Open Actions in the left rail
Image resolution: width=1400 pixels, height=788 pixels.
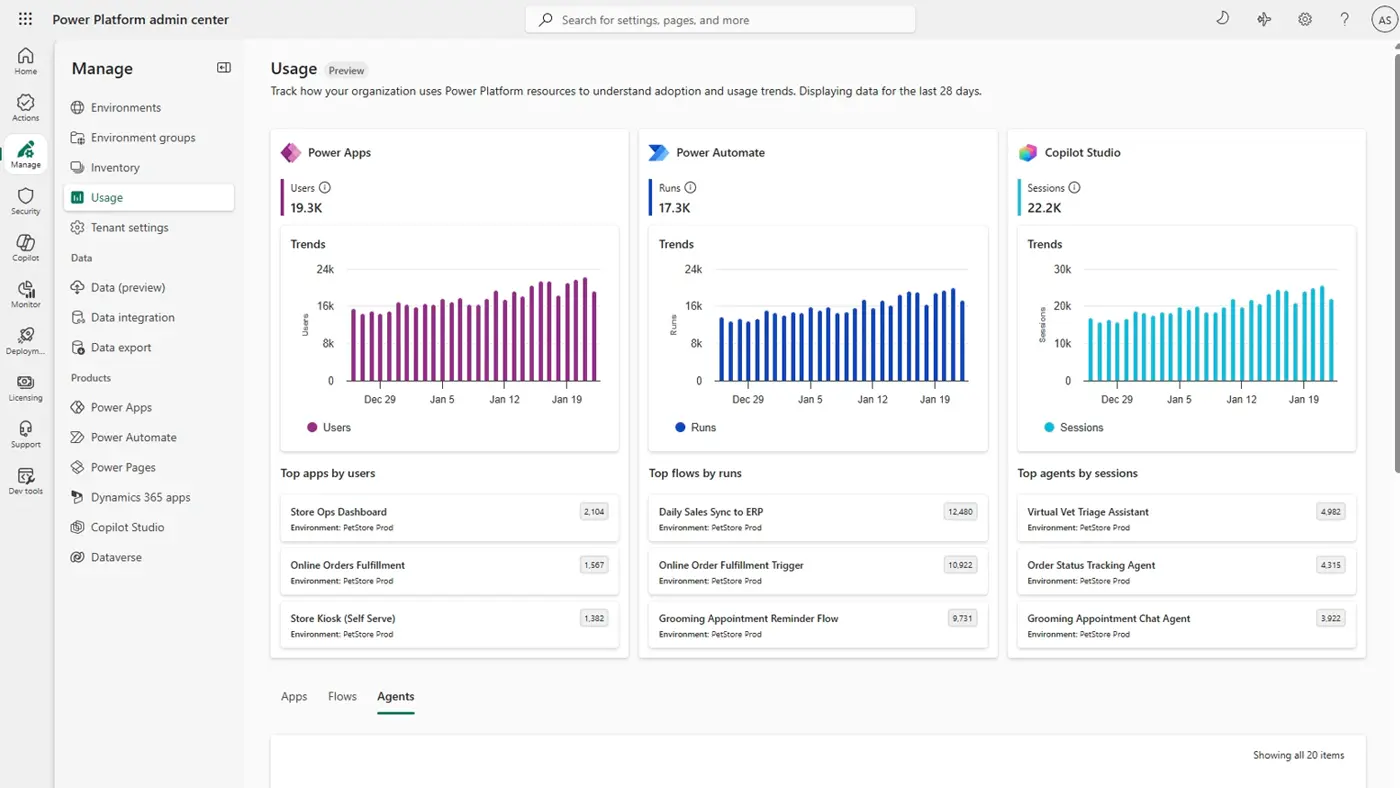coord(26,108)
